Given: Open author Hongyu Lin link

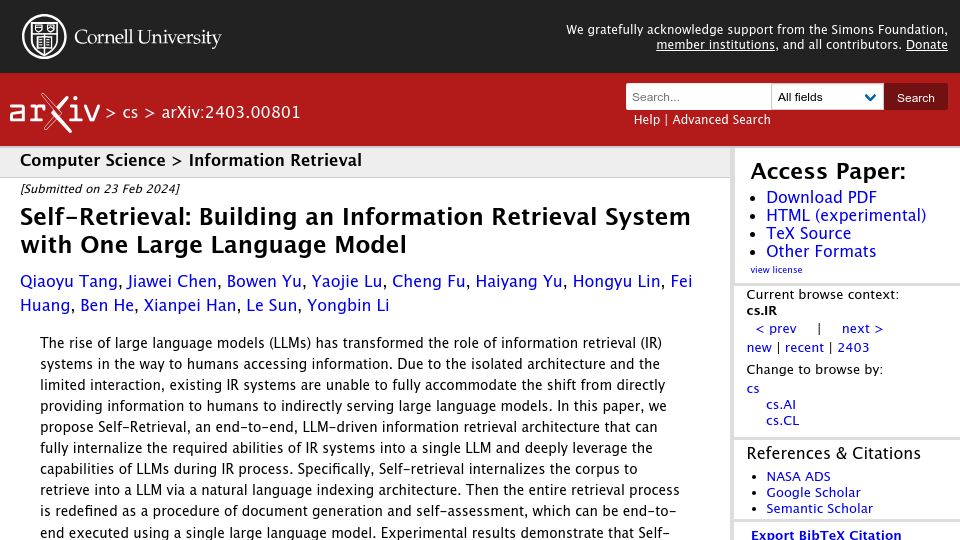Looking at the screenshot, I should 616,282.
